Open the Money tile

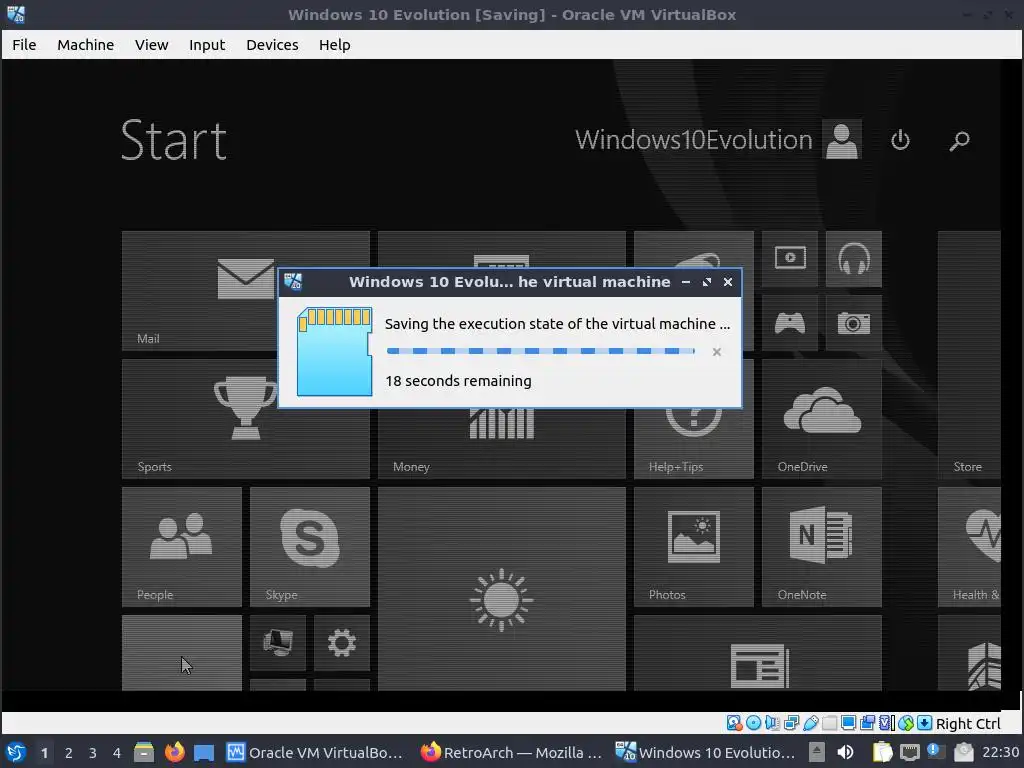(502, 444)
